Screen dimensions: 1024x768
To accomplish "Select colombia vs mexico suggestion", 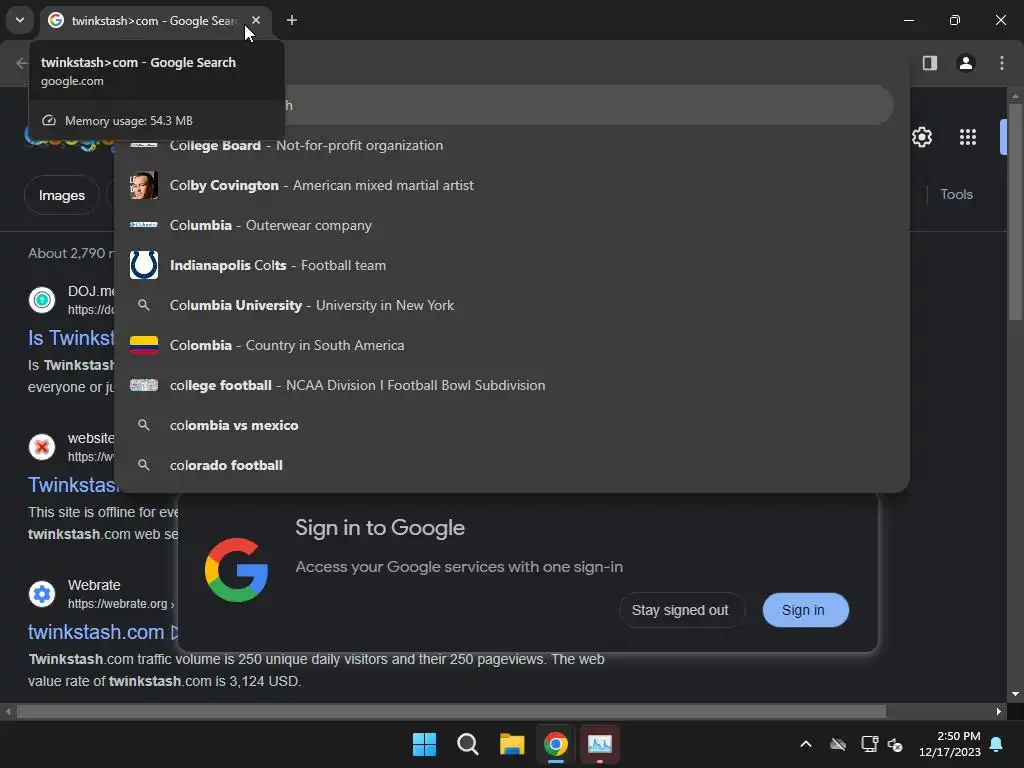I will (x=511, y=425).
